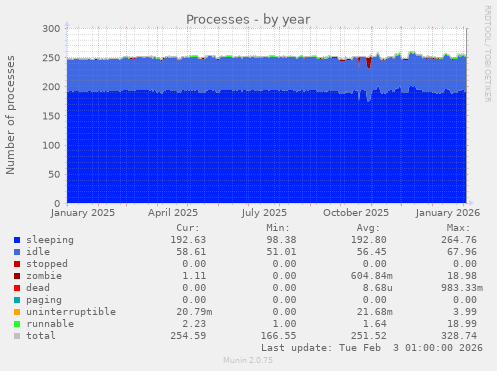
Task: Click the 'dead' legend label
Action: [x=38, y=288]
